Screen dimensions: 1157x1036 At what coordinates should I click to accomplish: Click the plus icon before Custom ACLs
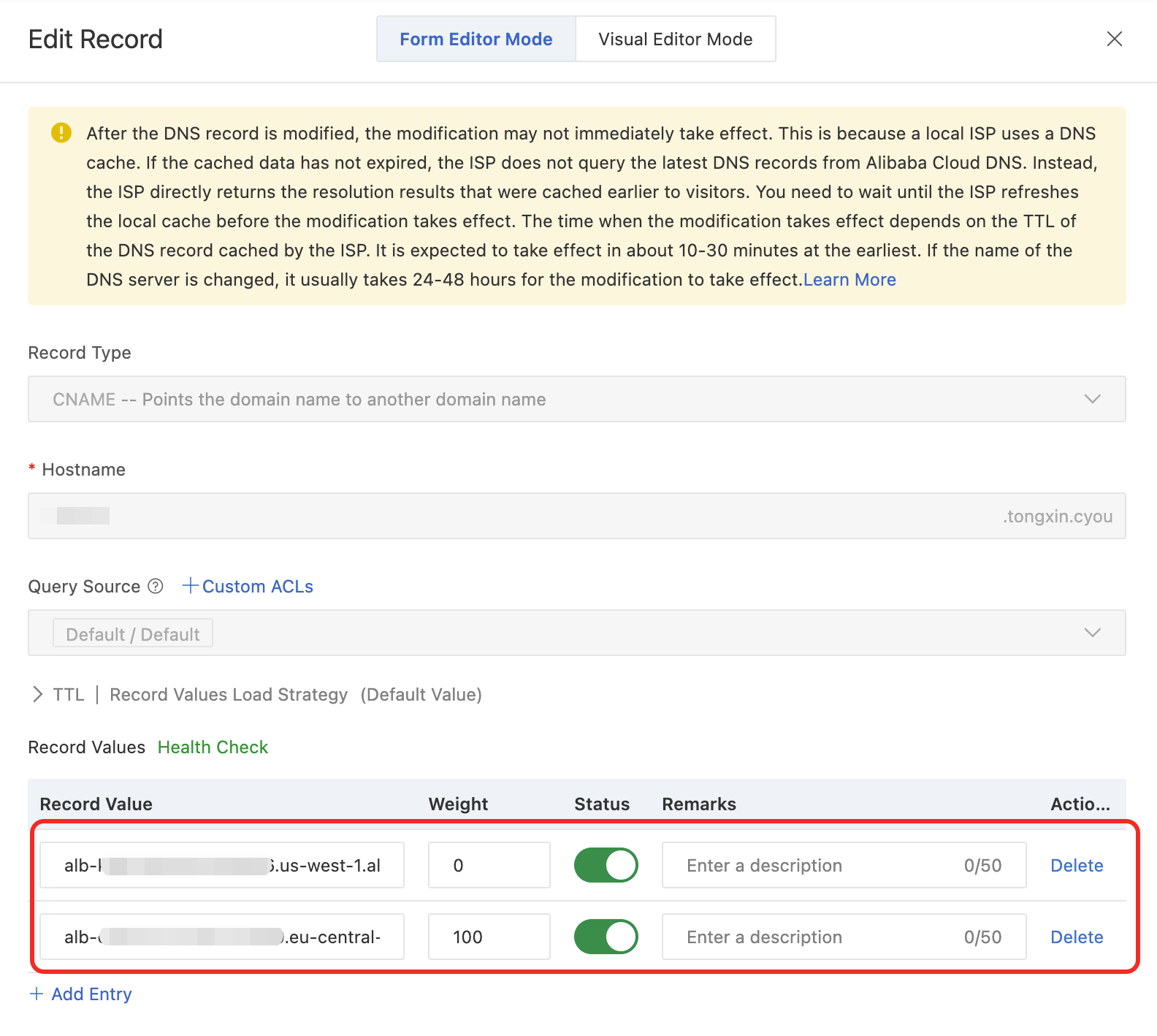pos(190,586)
